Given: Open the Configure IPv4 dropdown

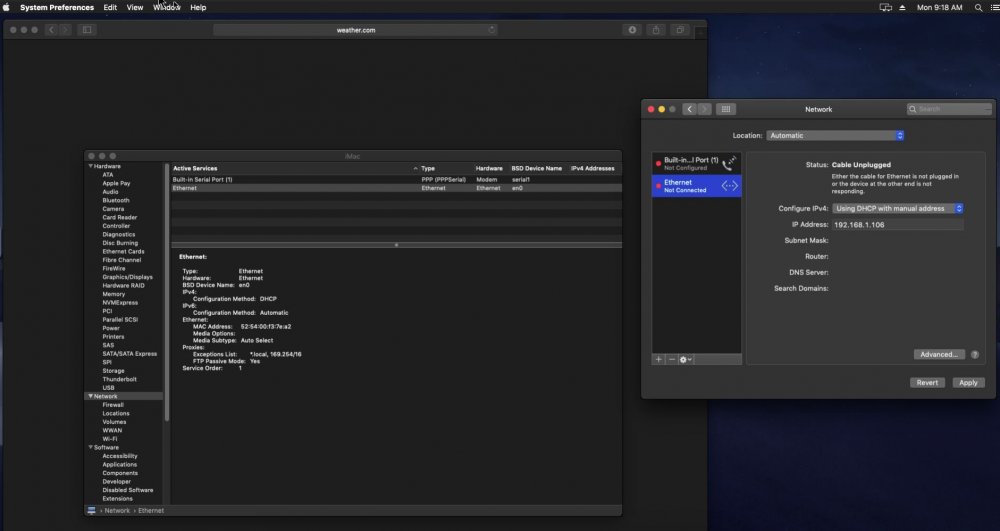Looking at the screenshot, I should click(x=897, y=208).
